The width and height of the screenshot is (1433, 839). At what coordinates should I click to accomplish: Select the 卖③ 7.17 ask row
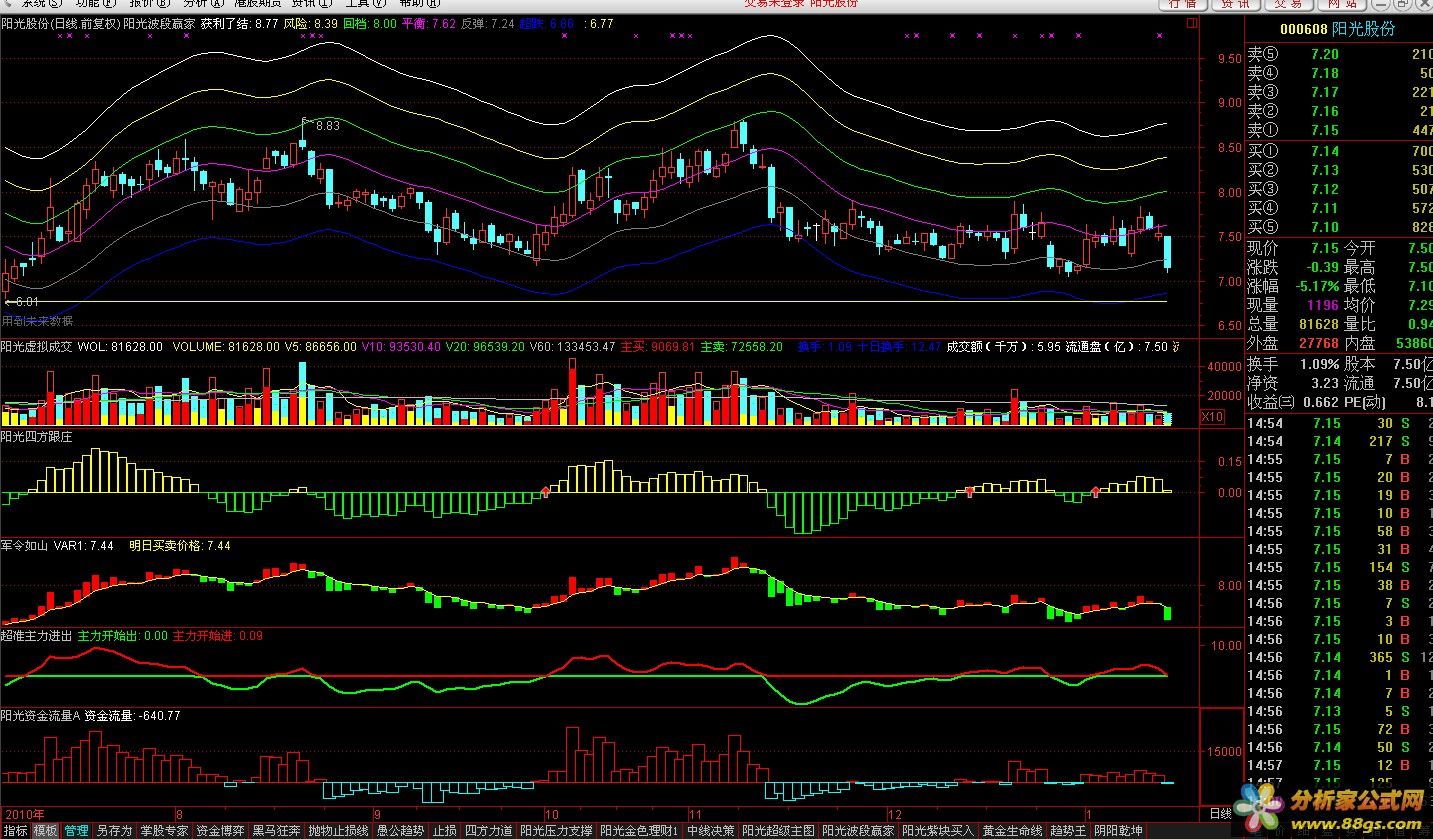pyautogui.click(x=1339, y=92)
